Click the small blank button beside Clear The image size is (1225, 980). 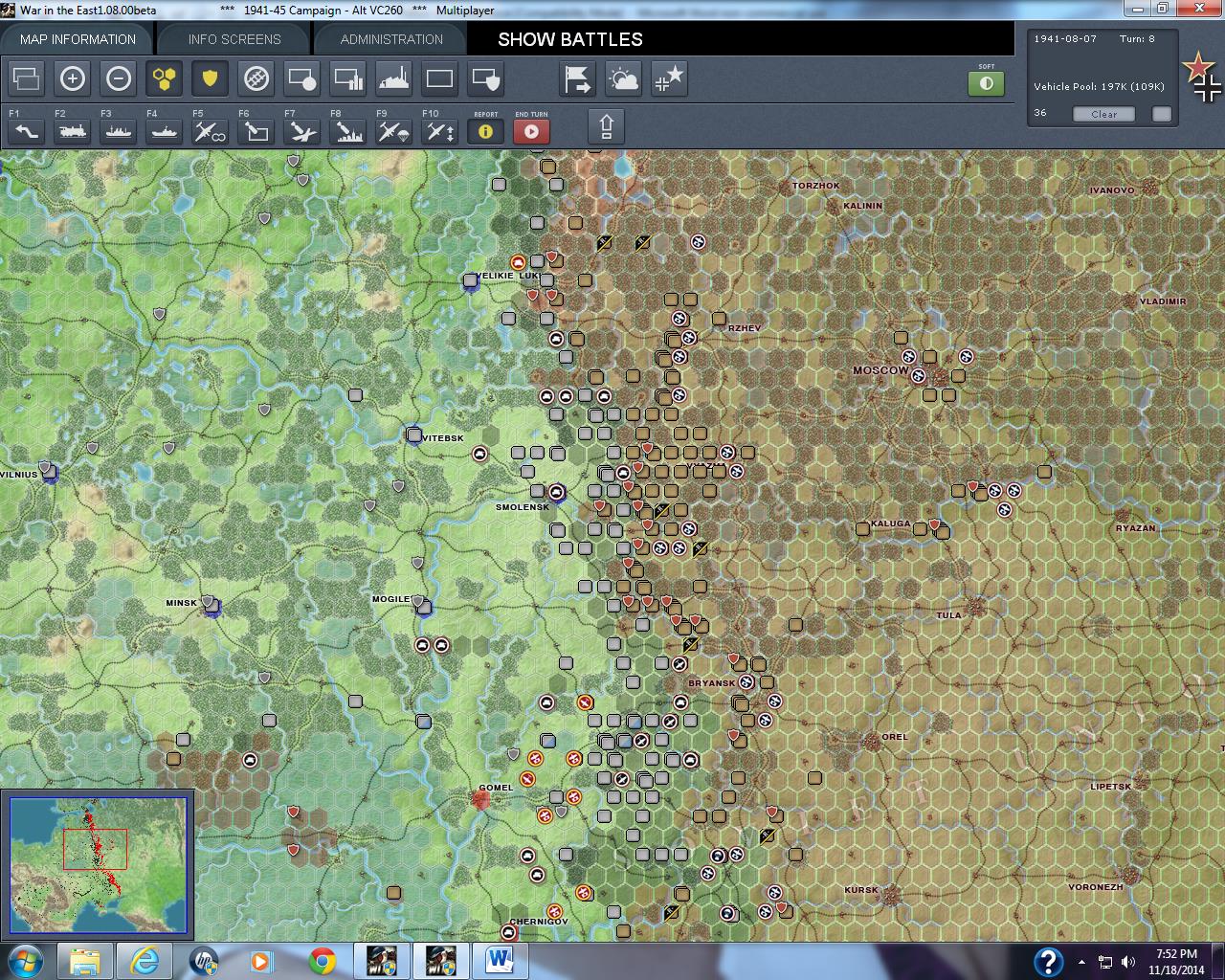pyautogui.click(x=1162, y=114)
